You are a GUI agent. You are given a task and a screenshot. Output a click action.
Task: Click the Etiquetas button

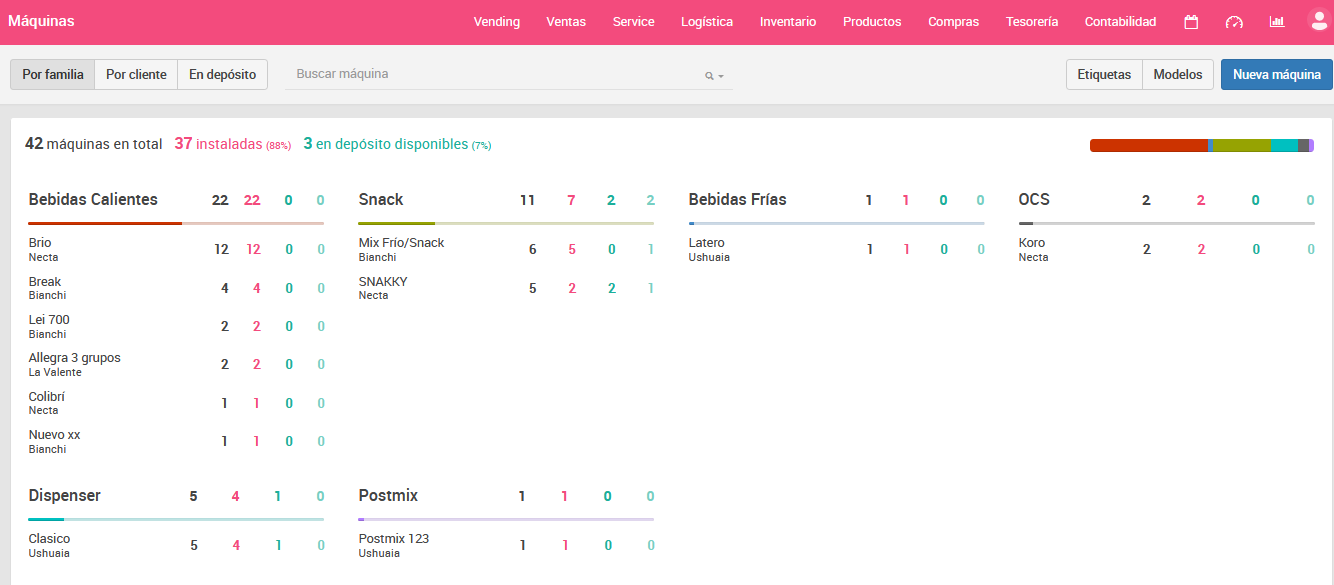pyautogui.click(x=1104, y=75)
